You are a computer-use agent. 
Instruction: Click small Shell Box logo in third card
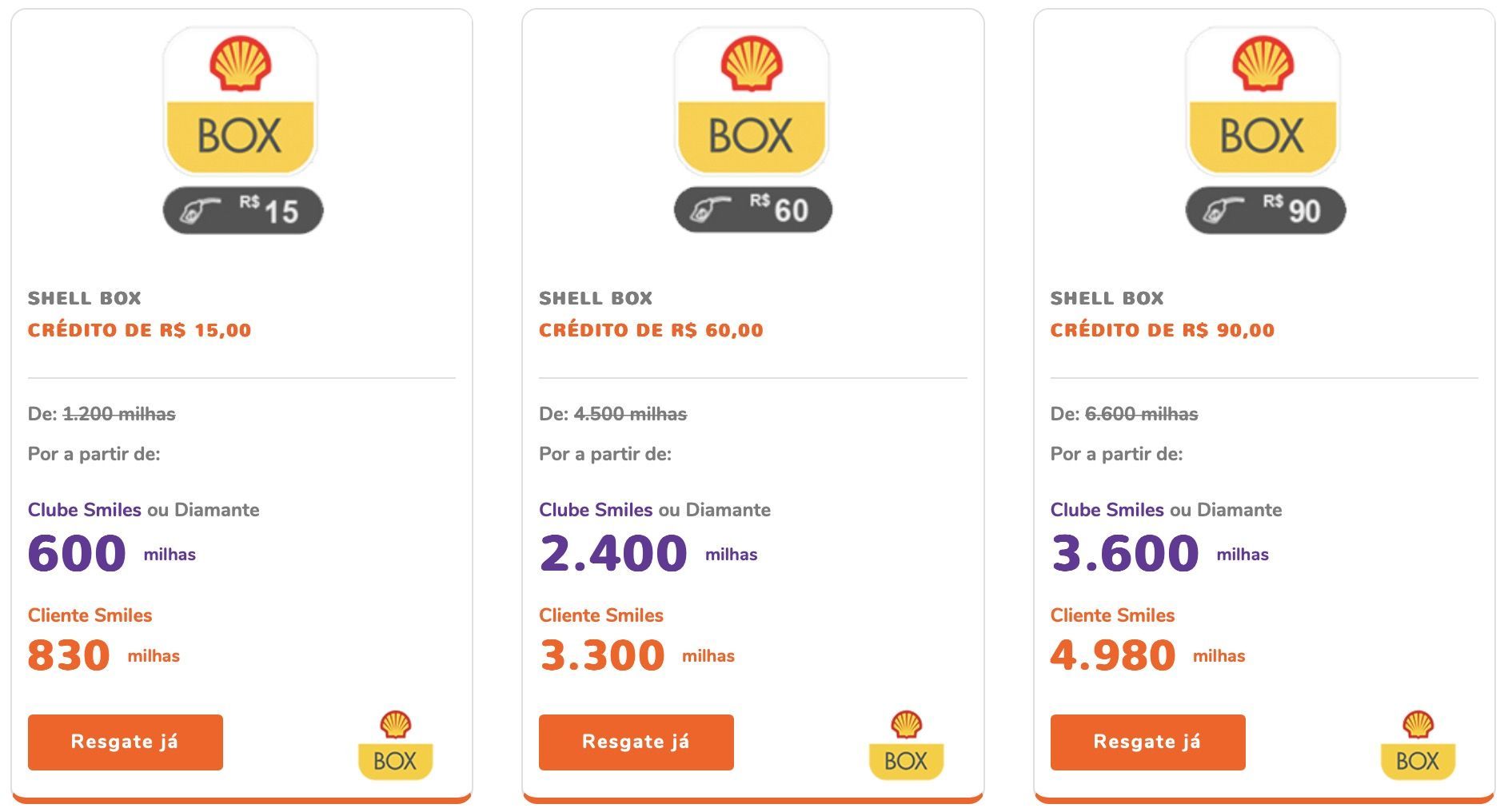[x=1418, y=745]
